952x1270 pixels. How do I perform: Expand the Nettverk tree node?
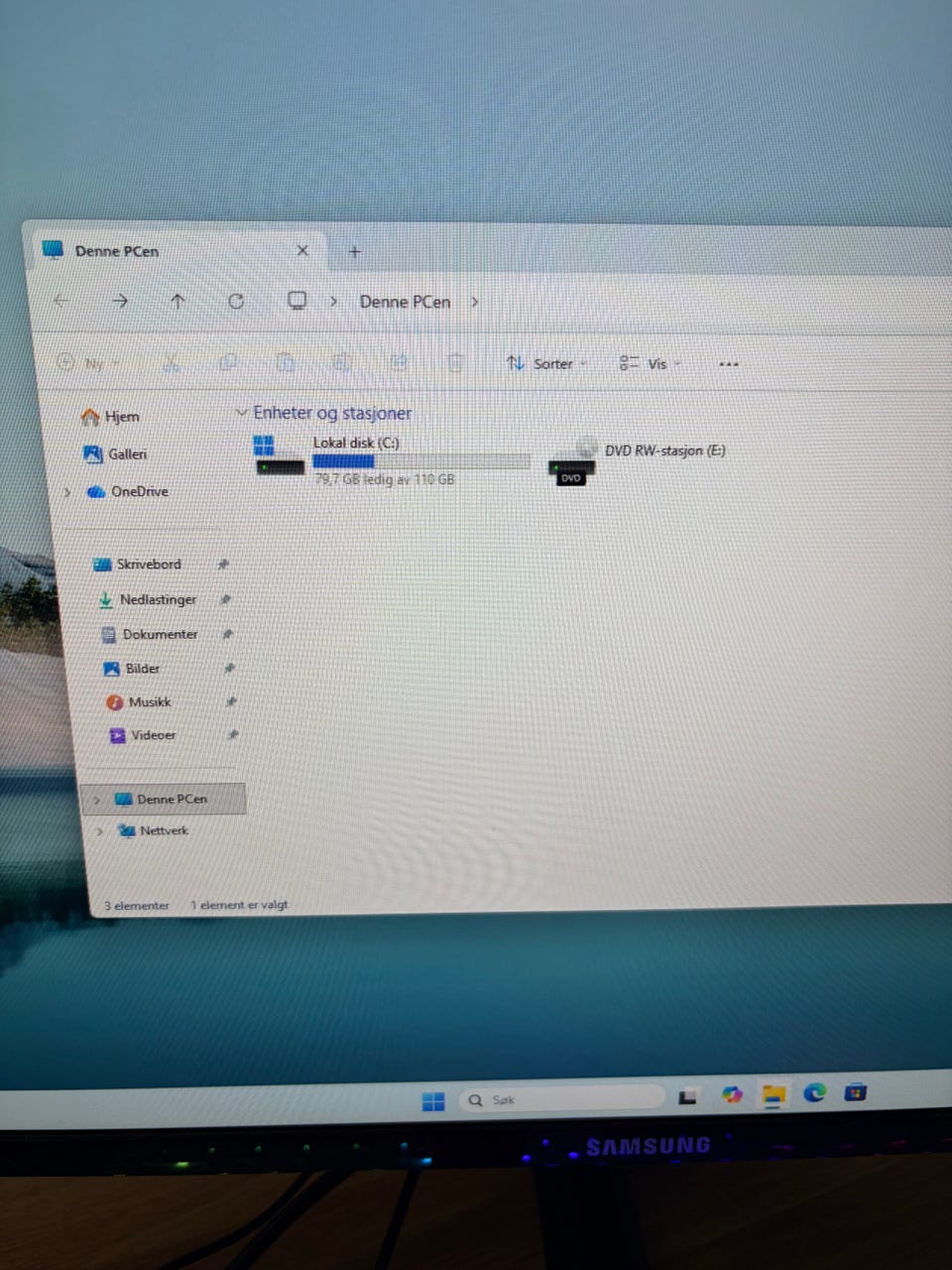click(x=99, y=830)
